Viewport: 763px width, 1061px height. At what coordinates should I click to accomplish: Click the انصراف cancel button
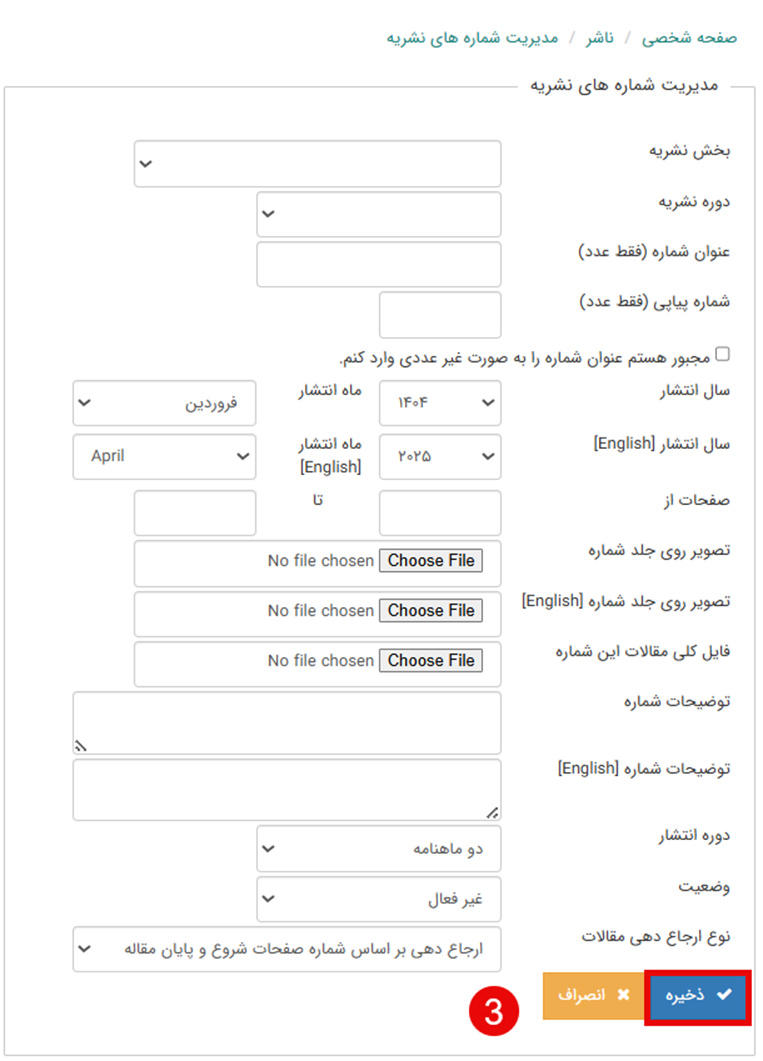[593, 996]
